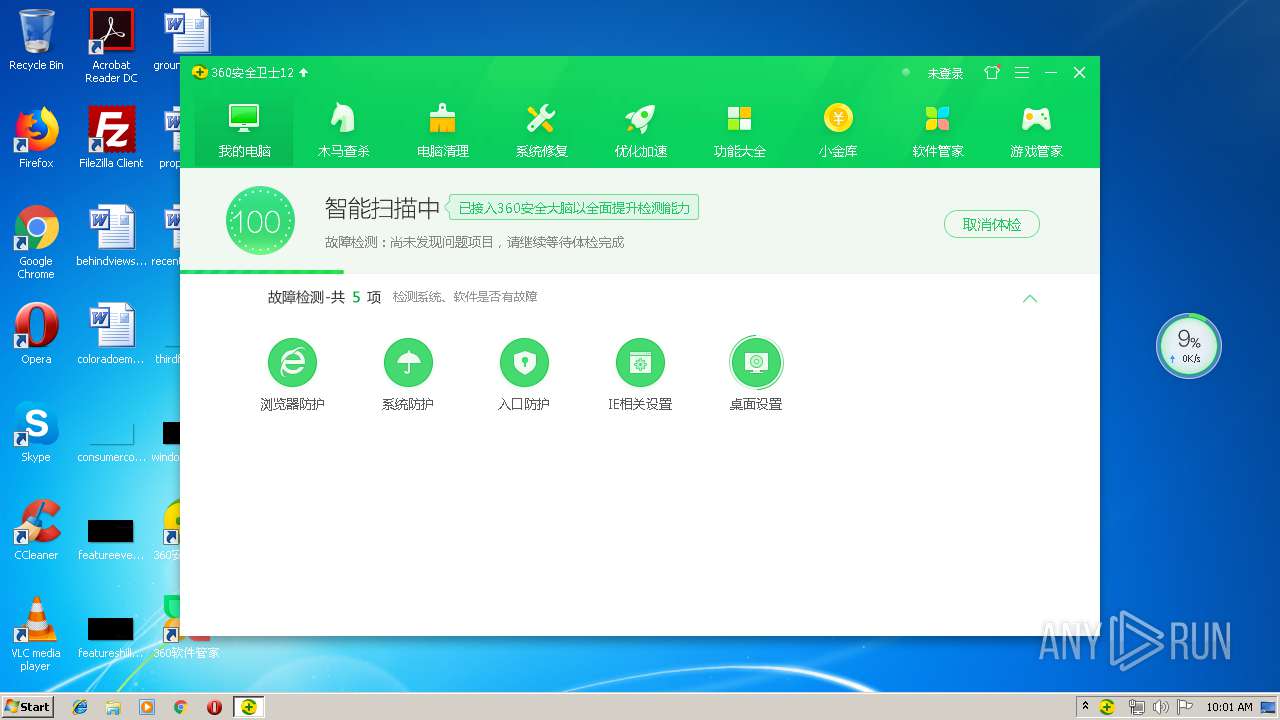Open the skin shirt icon in title bar
1280x720 pixels.
(x=992, y=73)
